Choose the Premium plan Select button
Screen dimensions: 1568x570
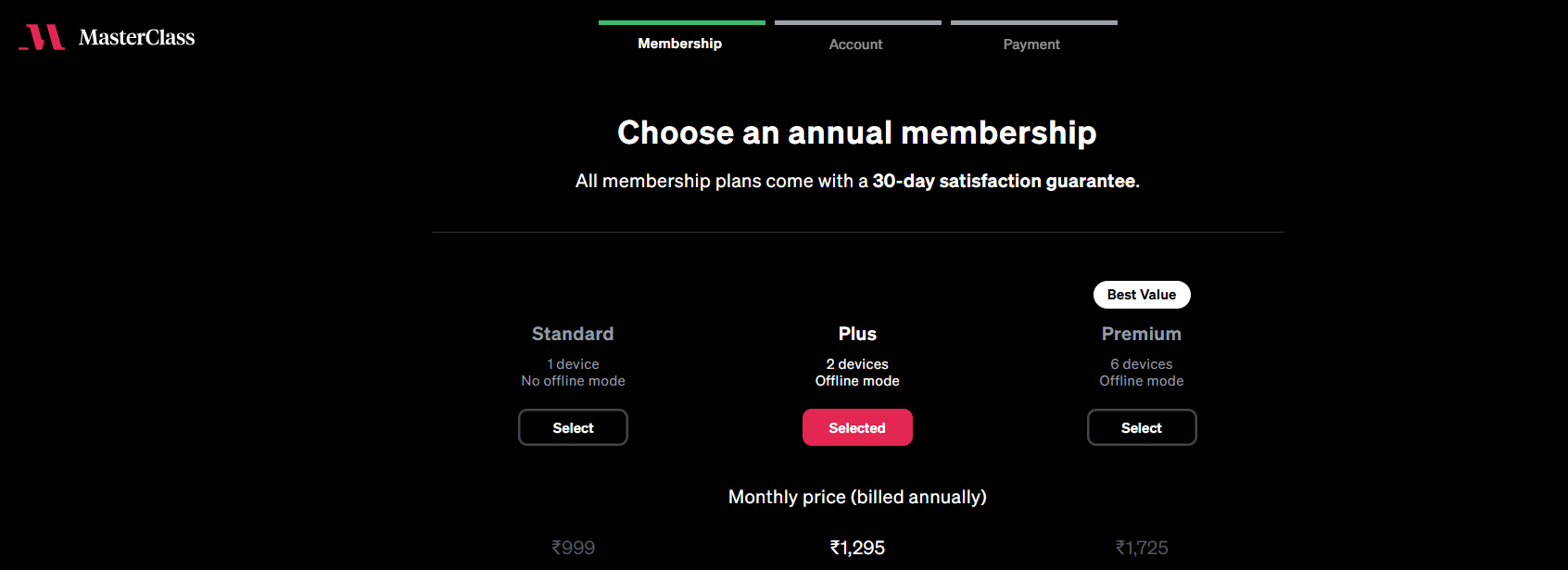(1141, 427)
